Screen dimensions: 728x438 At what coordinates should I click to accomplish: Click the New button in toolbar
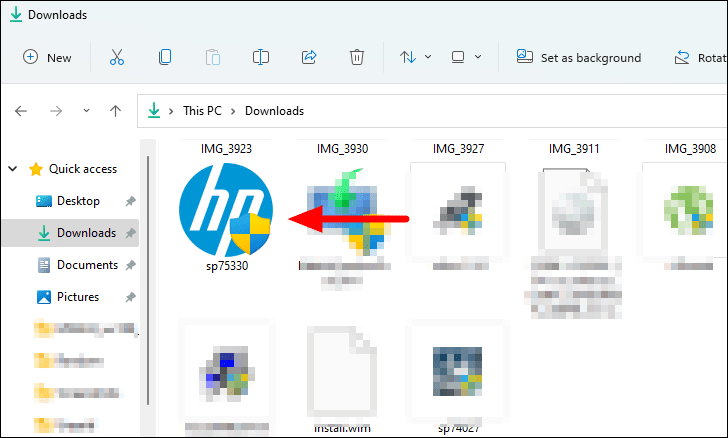(x=47, y=58)
